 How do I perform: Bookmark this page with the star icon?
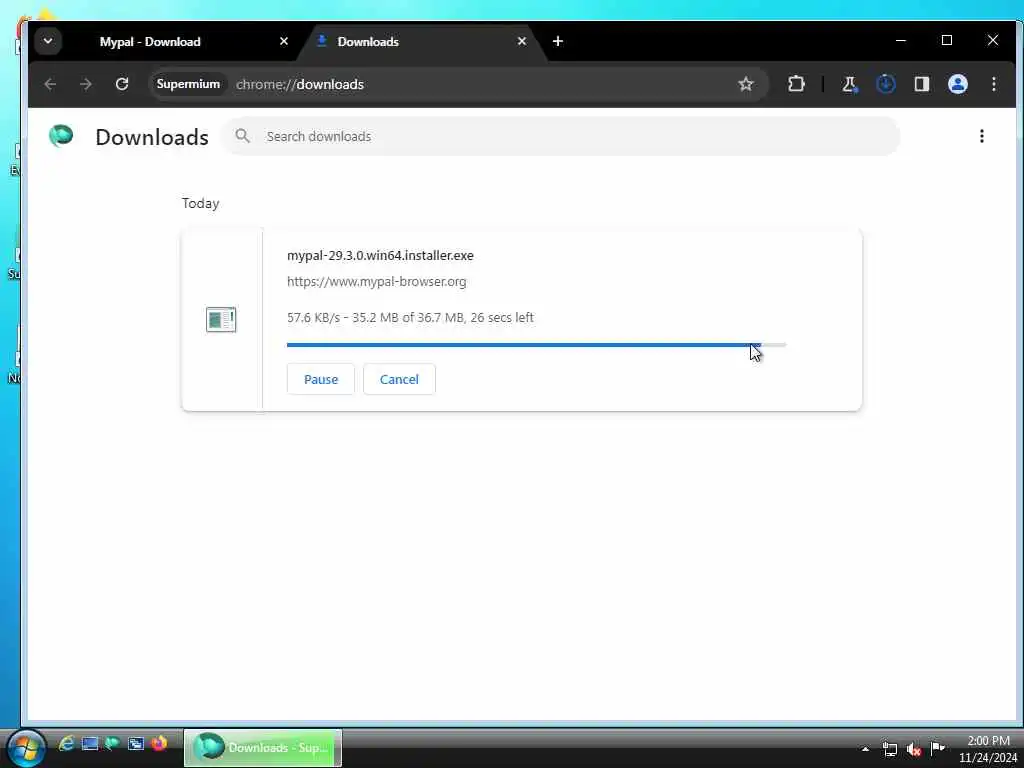click(746, 84)
